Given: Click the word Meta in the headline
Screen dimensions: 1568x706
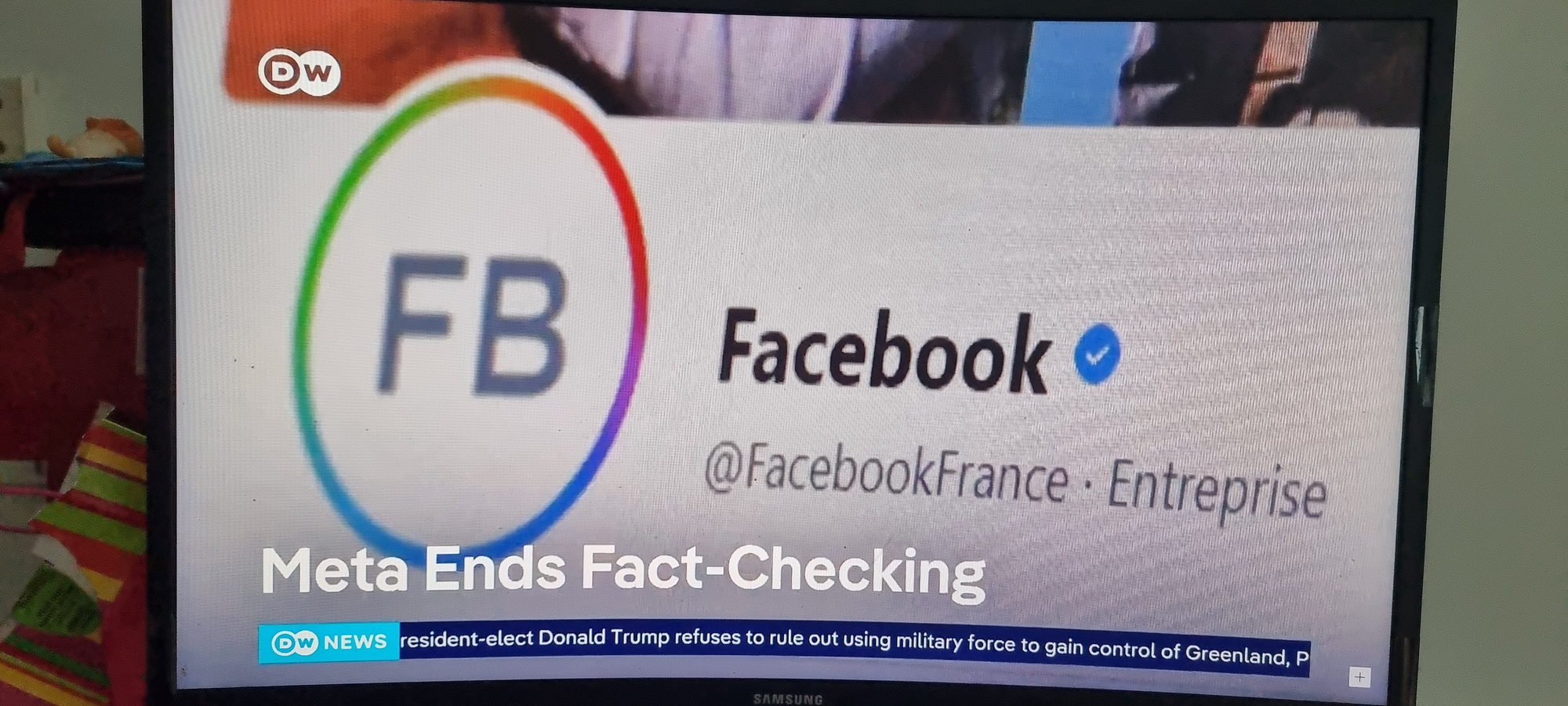Looking at the screenshot, I should (335, 569).
